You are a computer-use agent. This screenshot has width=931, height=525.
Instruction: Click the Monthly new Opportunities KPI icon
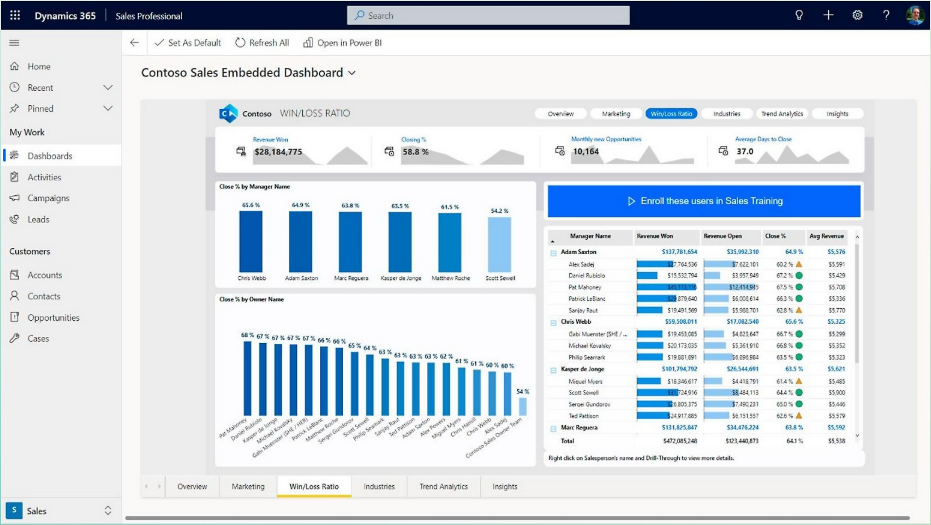559,151
